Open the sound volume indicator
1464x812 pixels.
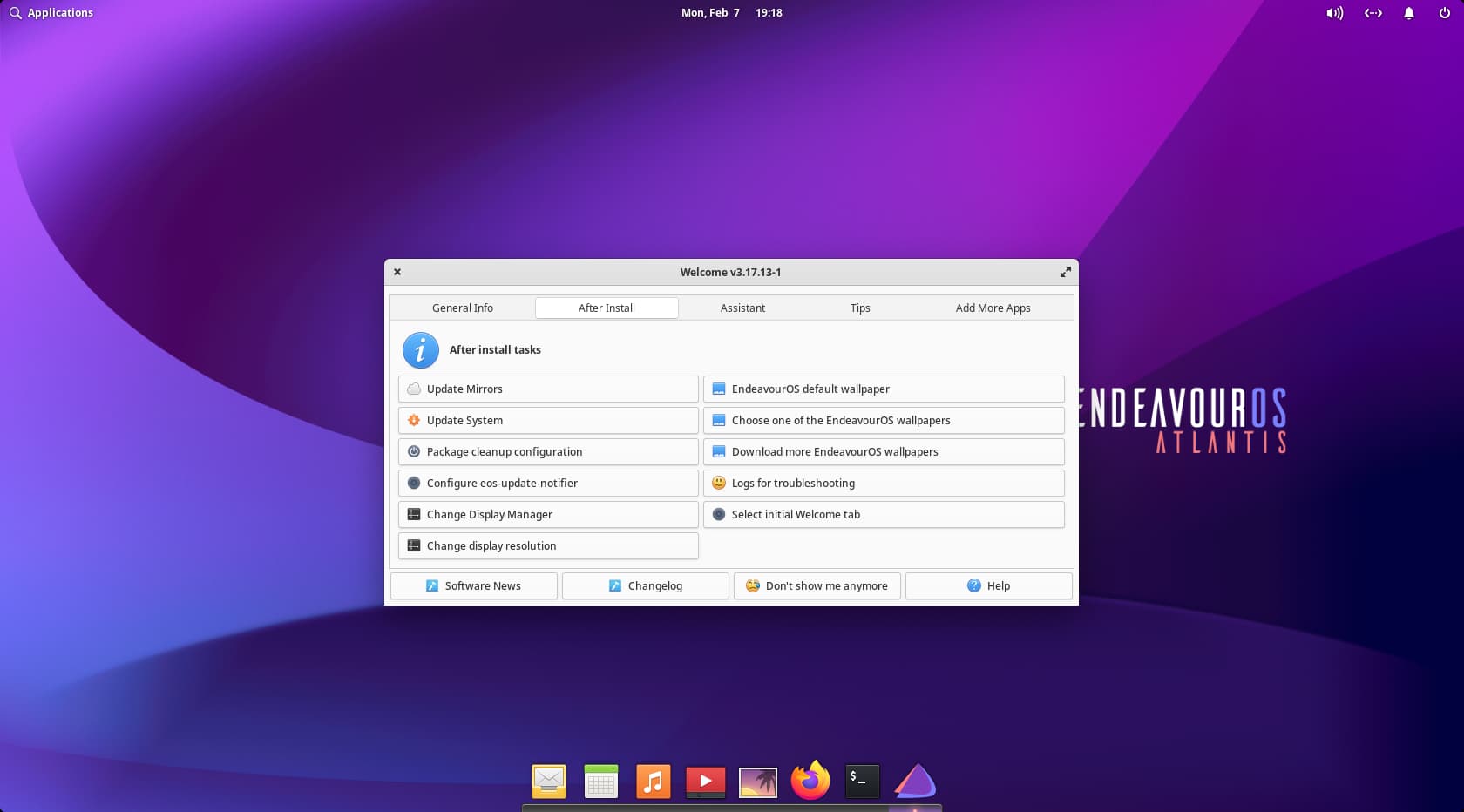1334,13
